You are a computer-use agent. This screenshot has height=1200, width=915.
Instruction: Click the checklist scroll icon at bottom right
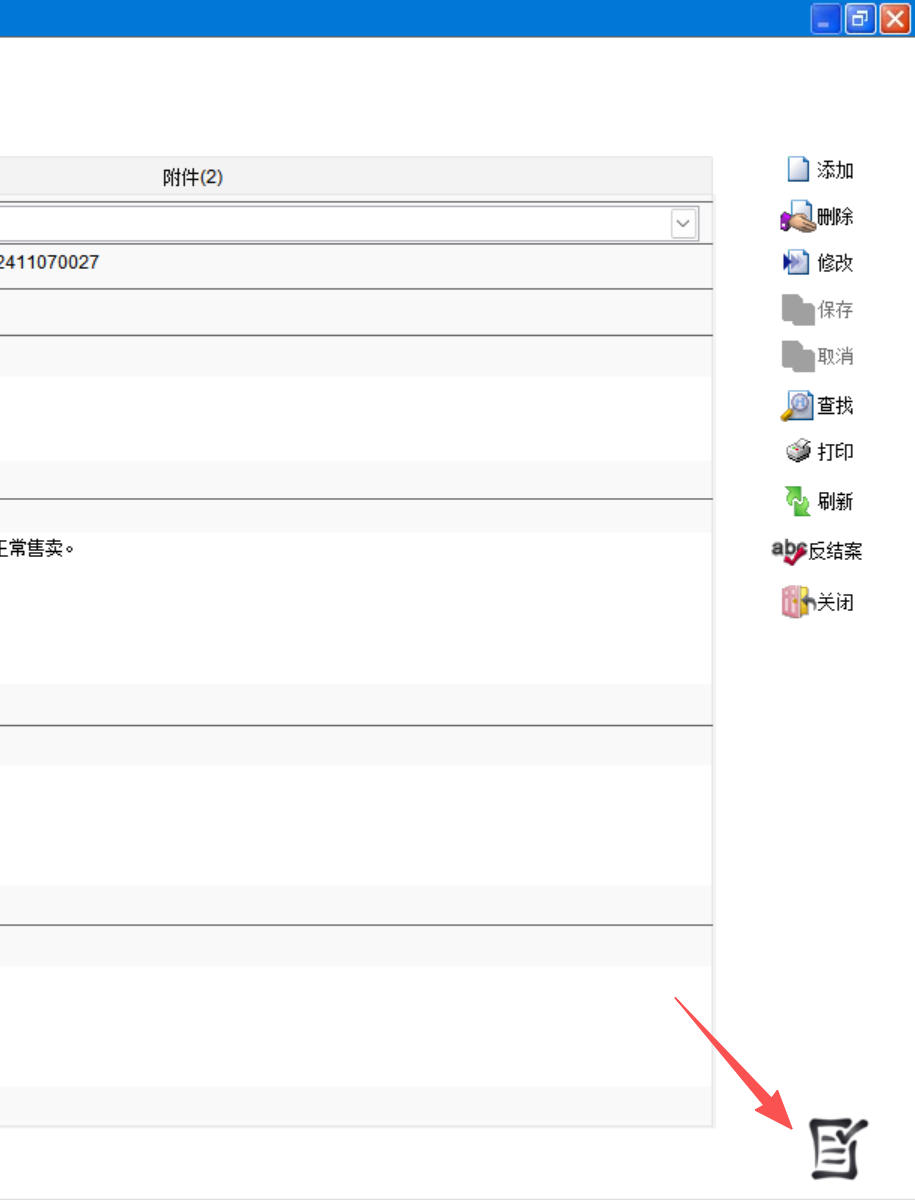[x=838, y=1148]
